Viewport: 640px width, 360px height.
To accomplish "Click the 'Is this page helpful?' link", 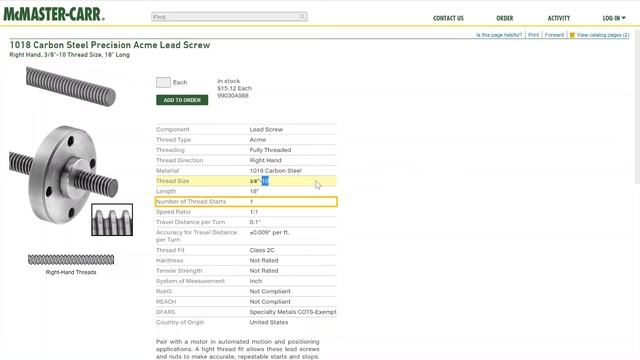I will coord(499,35).
